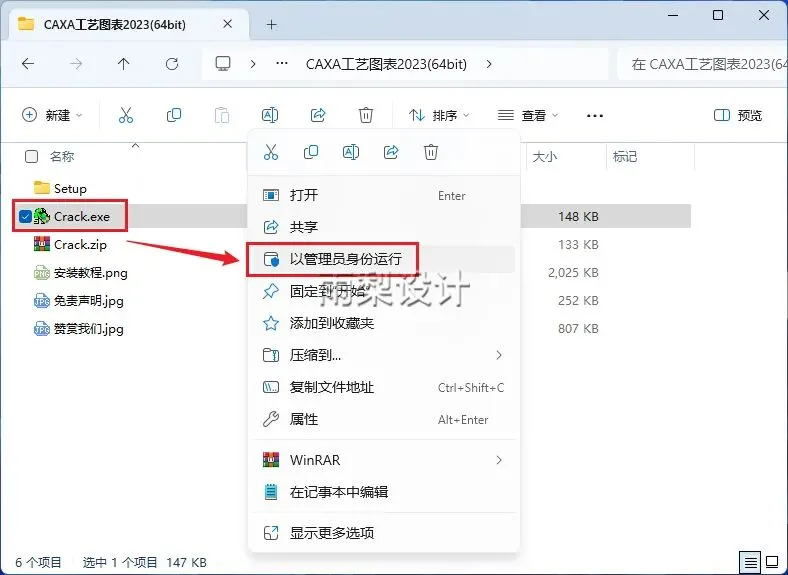788x575 pixels.
Task: Open 属性 from the context menu
Action: pyautogui.click(x=383, y=419)
